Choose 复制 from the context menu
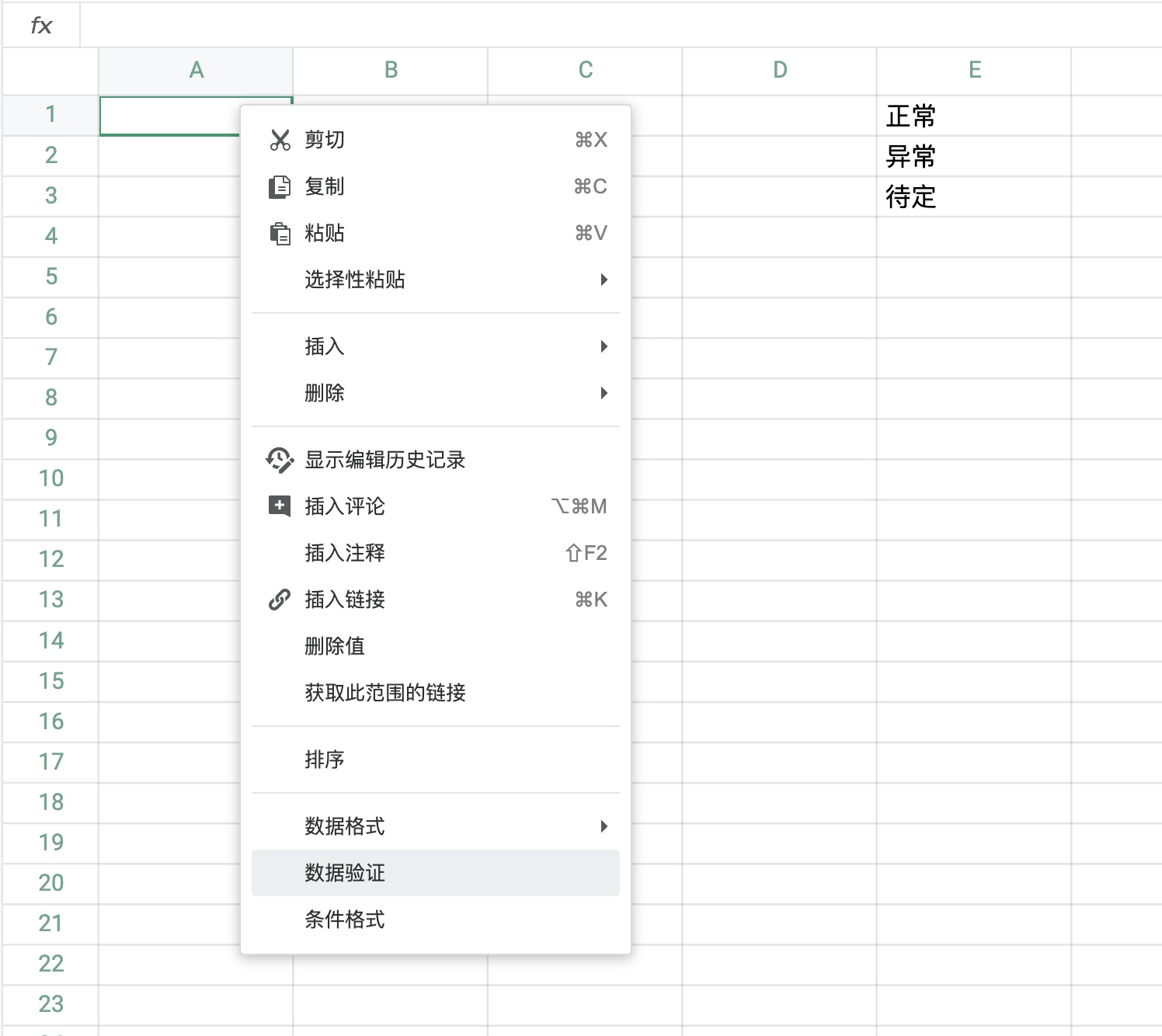Viewport: 1162px width, 1036px height. (436, 186)
